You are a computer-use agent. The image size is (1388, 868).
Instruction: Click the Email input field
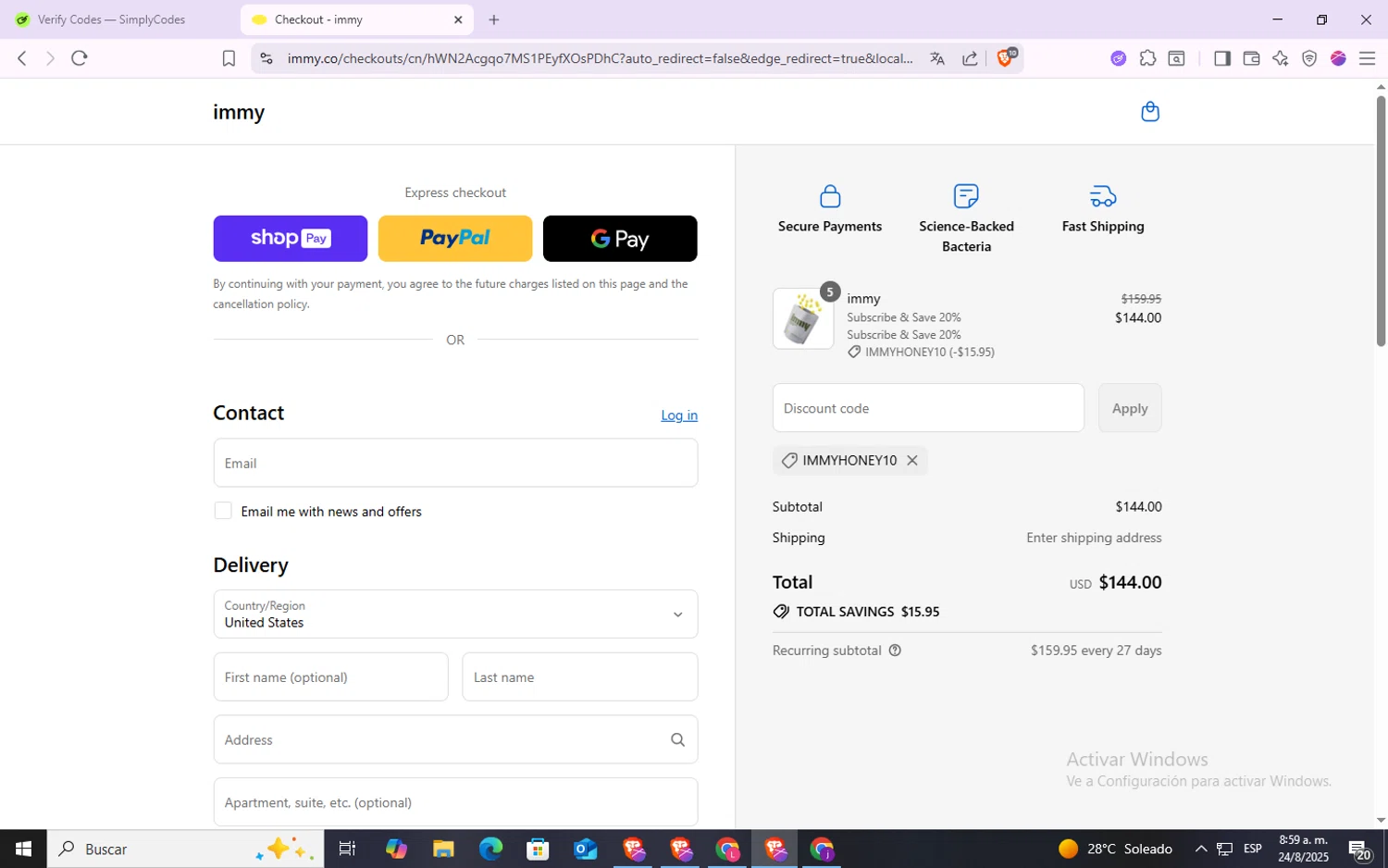(x=455, y=463)
